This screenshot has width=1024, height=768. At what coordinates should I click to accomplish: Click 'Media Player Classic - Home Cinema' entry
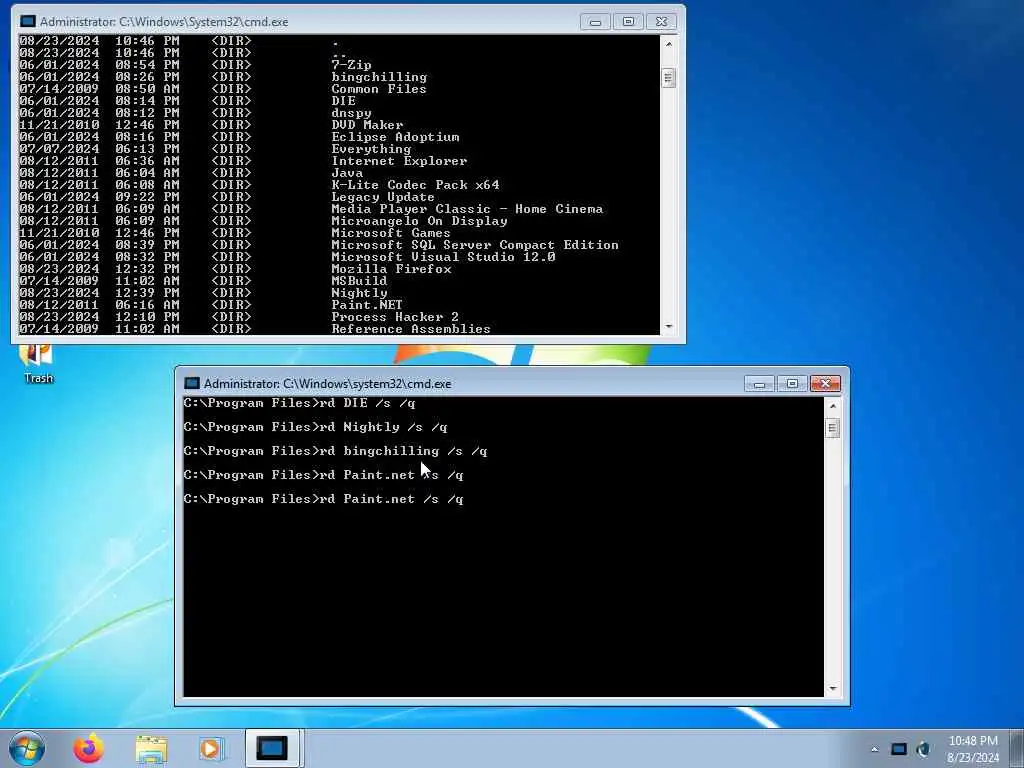467,209
